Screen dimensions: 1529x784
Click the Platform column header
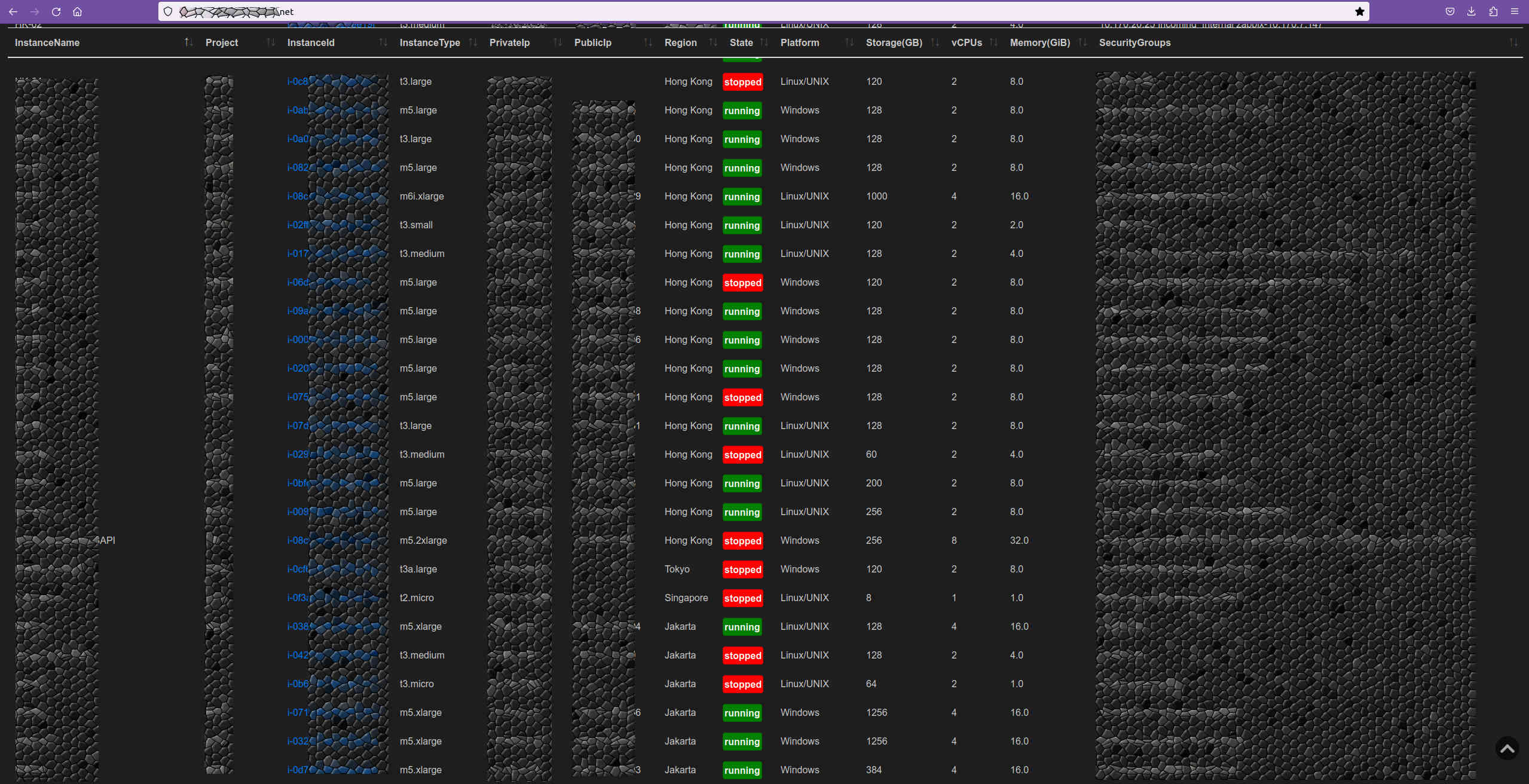(x=799, y=42)
